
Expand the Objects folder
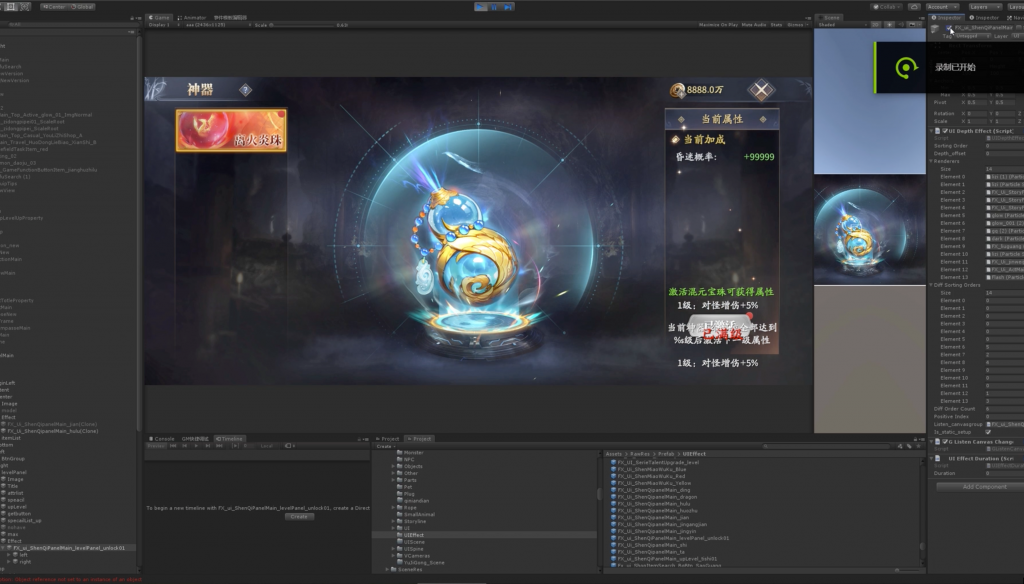[393, 466]
